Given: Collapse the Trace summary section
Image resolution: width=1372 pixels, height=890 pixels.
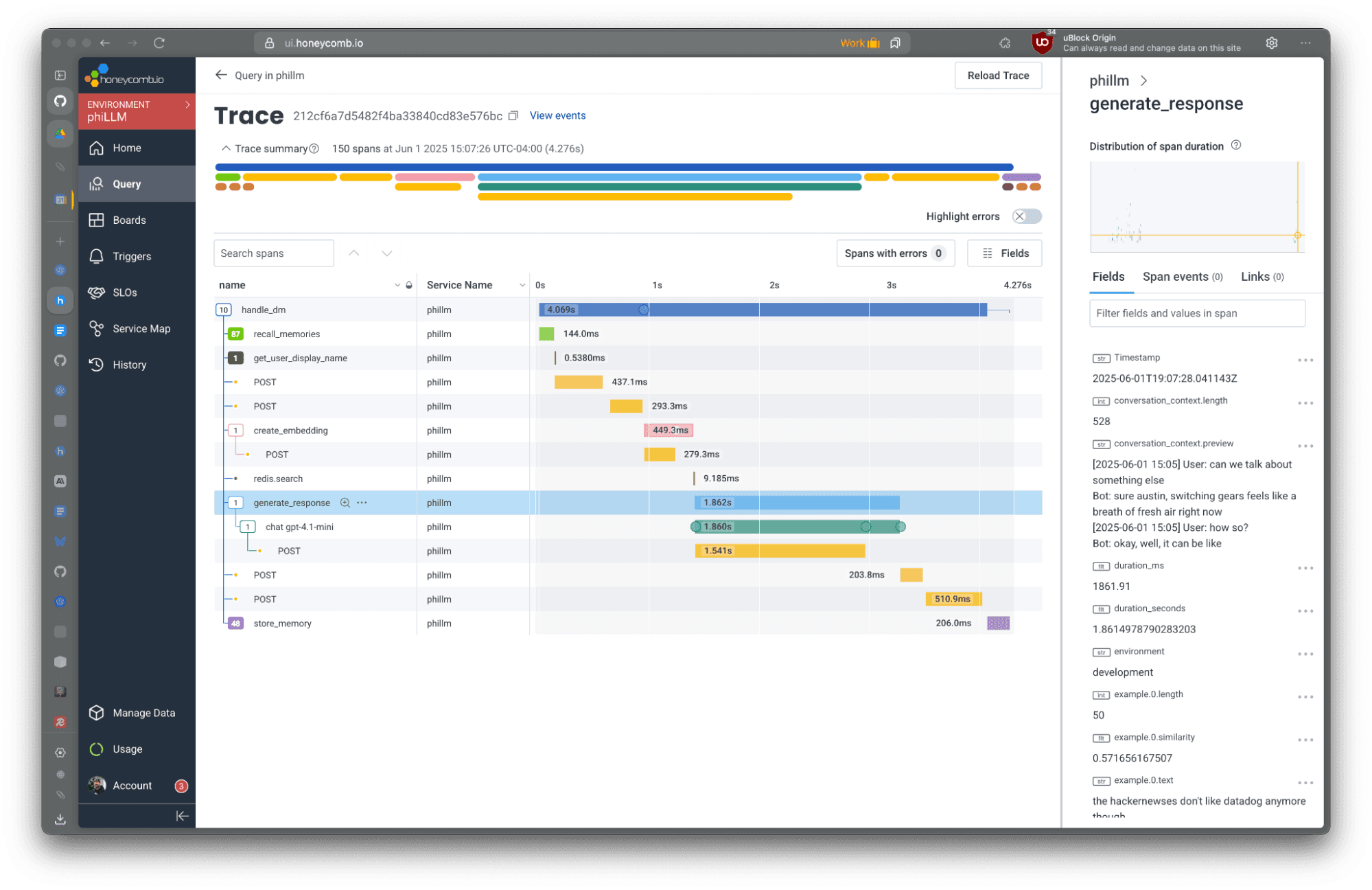Looking at the screenshot, I should pyautogui.click(x=226, y=148).
